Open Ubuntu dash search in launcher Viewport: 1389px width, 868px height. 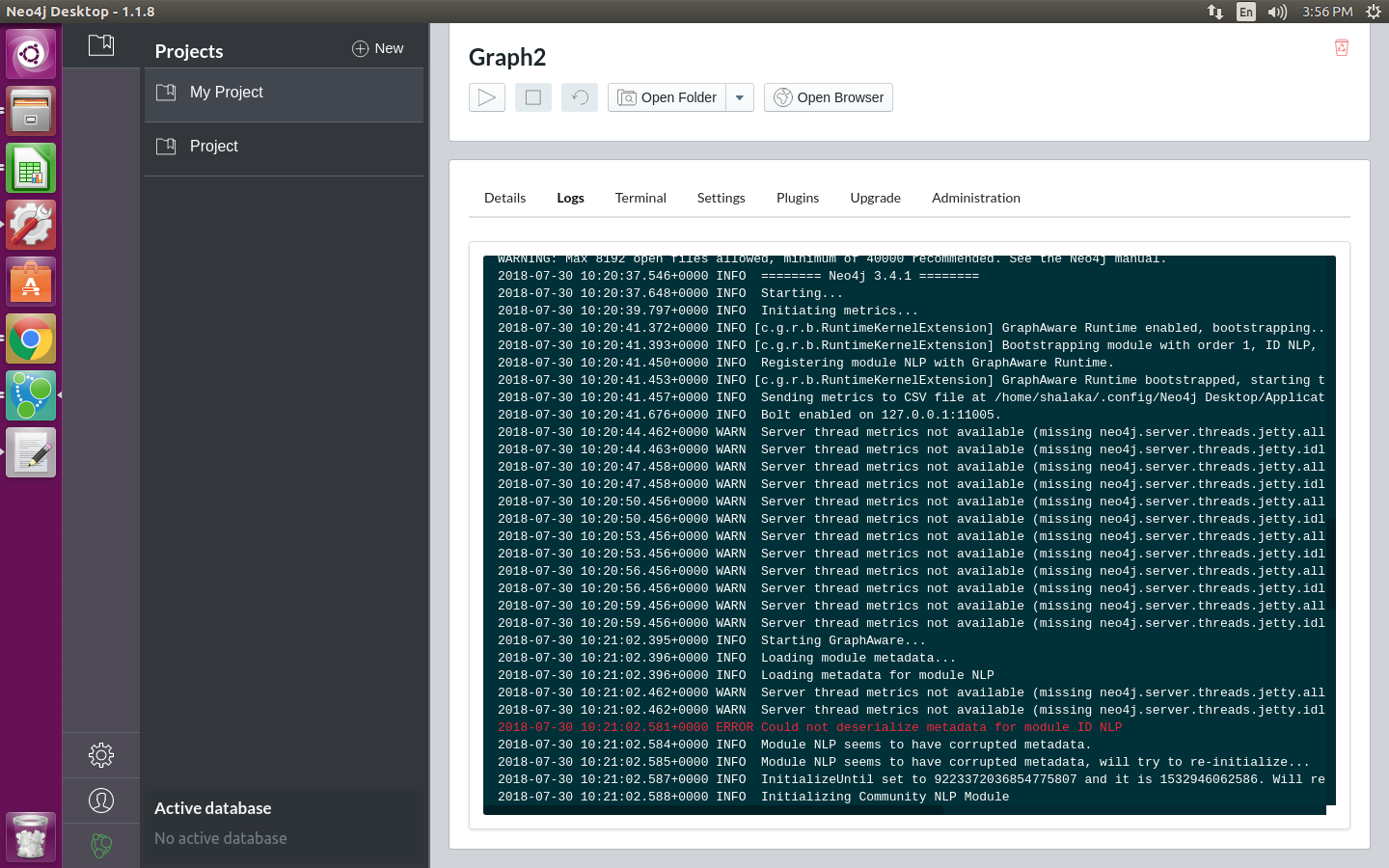point(31,54)
